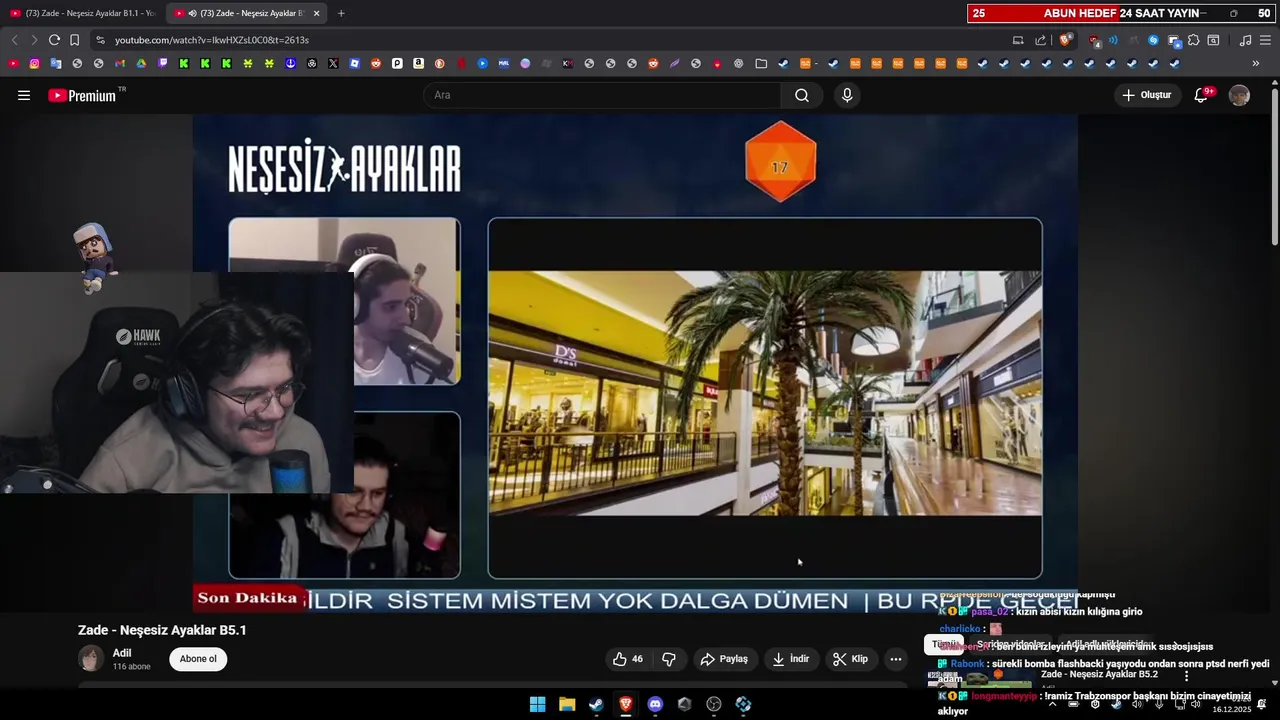Open YouTube guide hamburger menu

pos(24,95)
